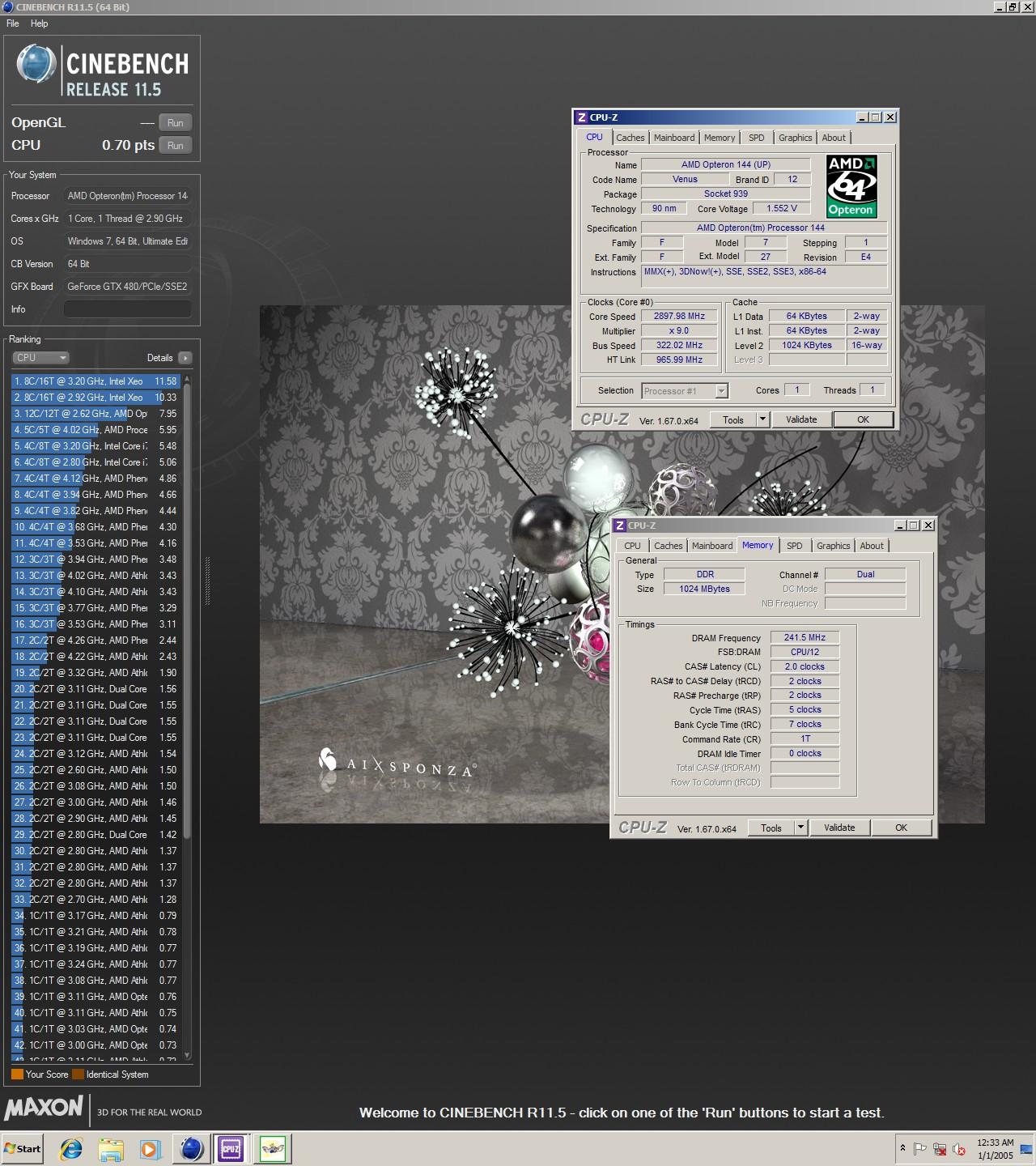The width and height of the screenshot is (1036, 1166).
Task: Open Internet Explorer from the taskbar
Action: (71, 1148)
